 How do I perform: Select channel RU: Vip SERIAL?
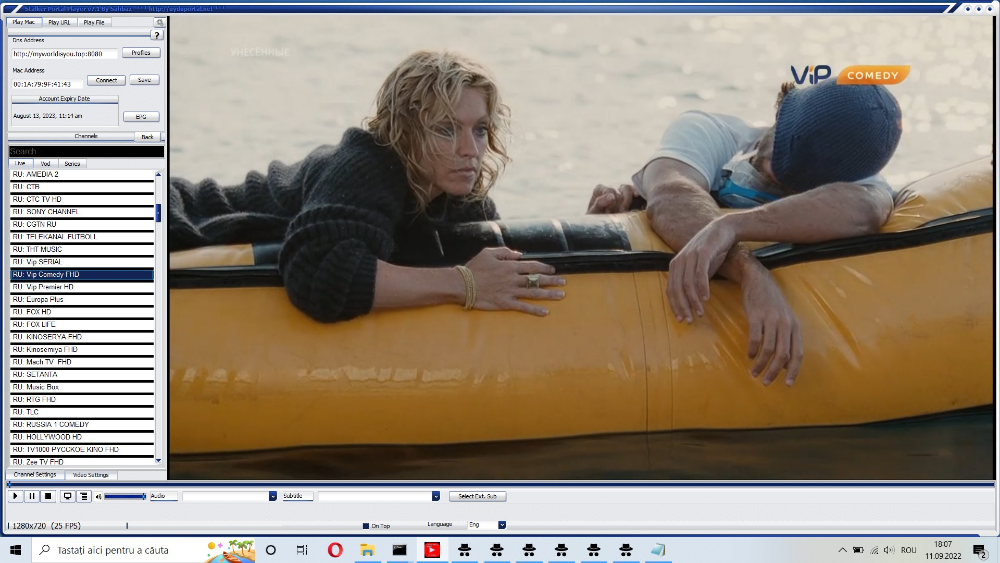point(82,261)
